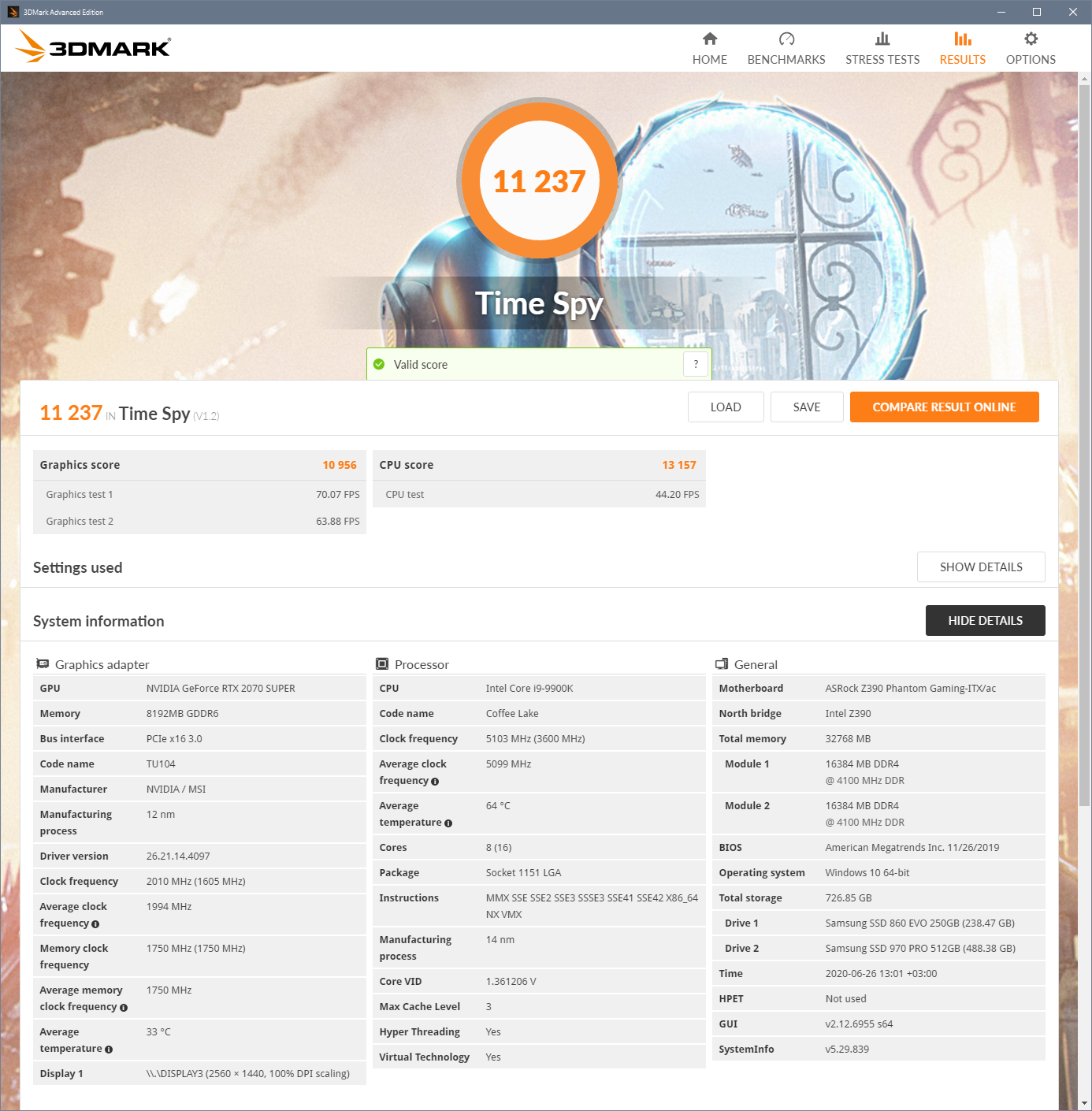The image size is (1092, 1111).
Task: Click the info icon for Processor Average clock frequency
Action: [x=435, y=782]
